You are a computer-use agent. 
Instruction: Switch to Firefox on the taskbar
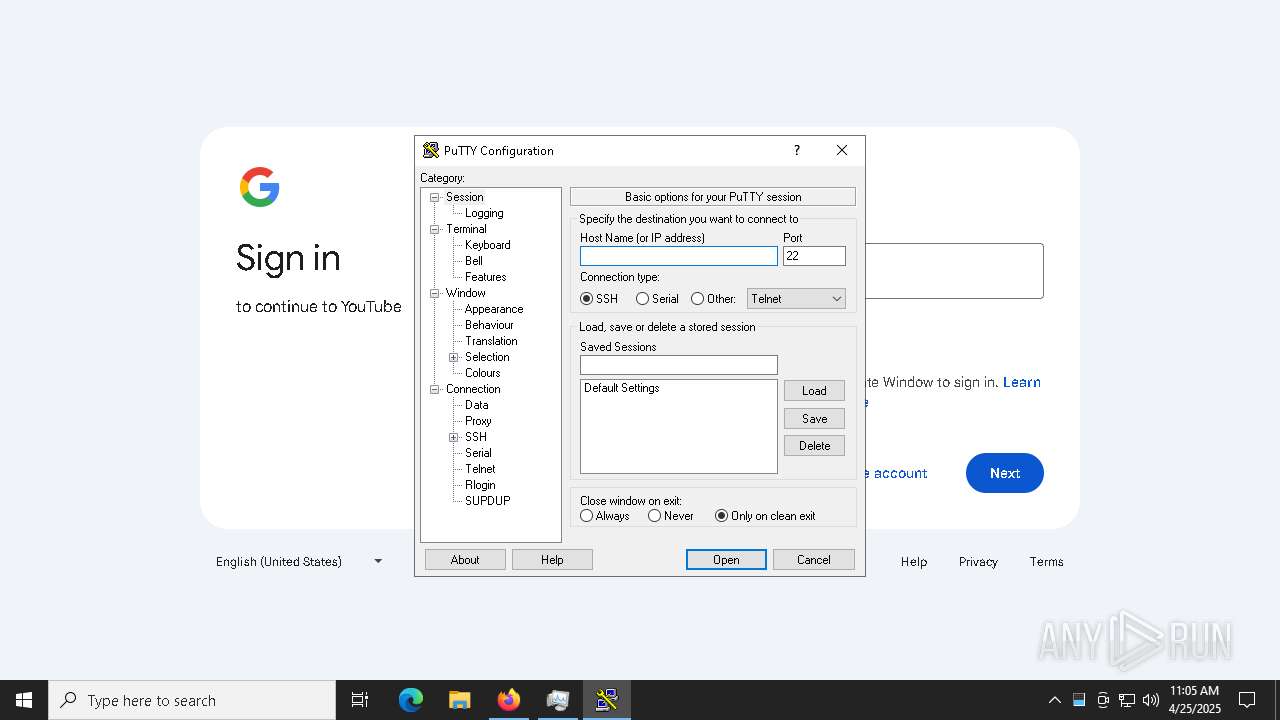tap(509, 700)
